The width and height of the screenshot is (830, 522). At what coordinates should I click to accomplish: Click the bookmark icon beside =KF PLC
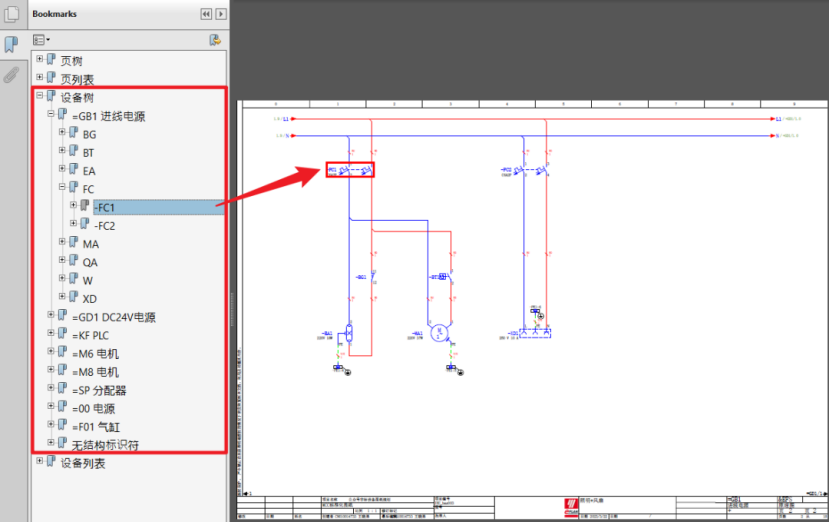(62, 334)
